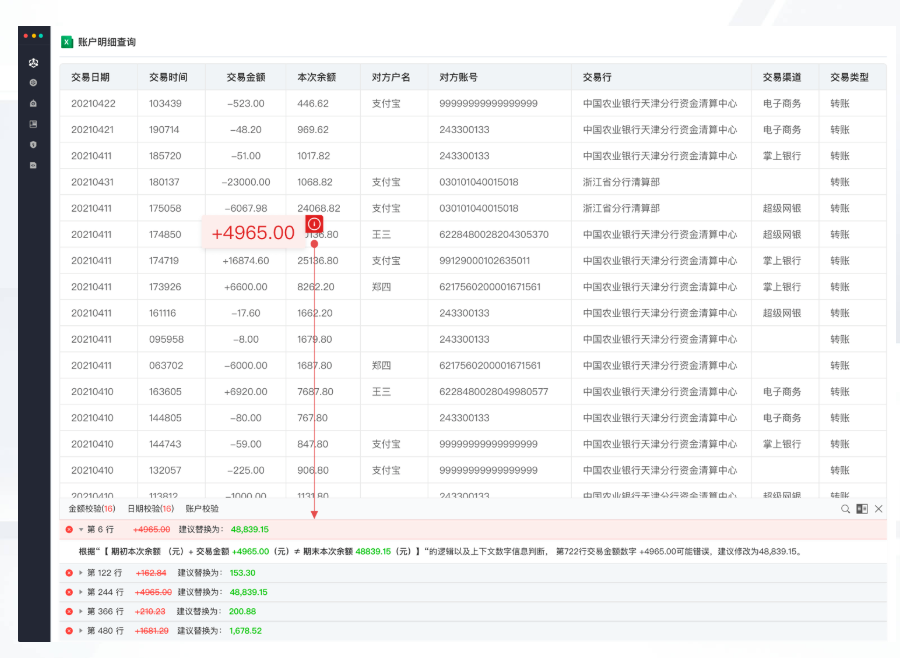Click the search magnifier in the validation panel
This screenshot has width=900, height=658.
click(845, 509)
